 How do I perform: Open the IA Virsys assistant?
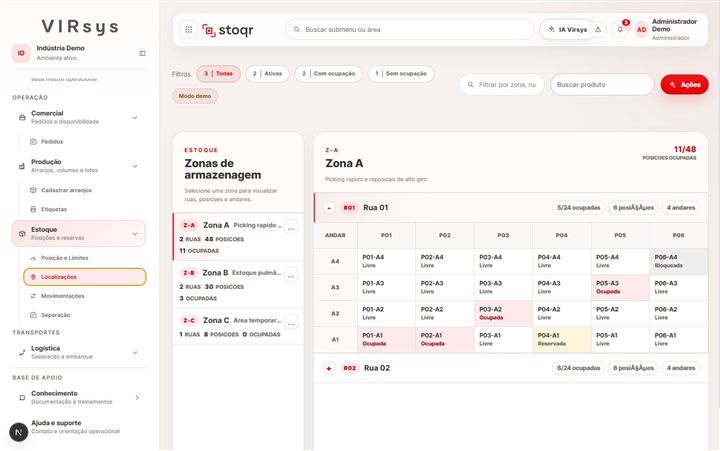pyautogui.click(x=567, y=29)
